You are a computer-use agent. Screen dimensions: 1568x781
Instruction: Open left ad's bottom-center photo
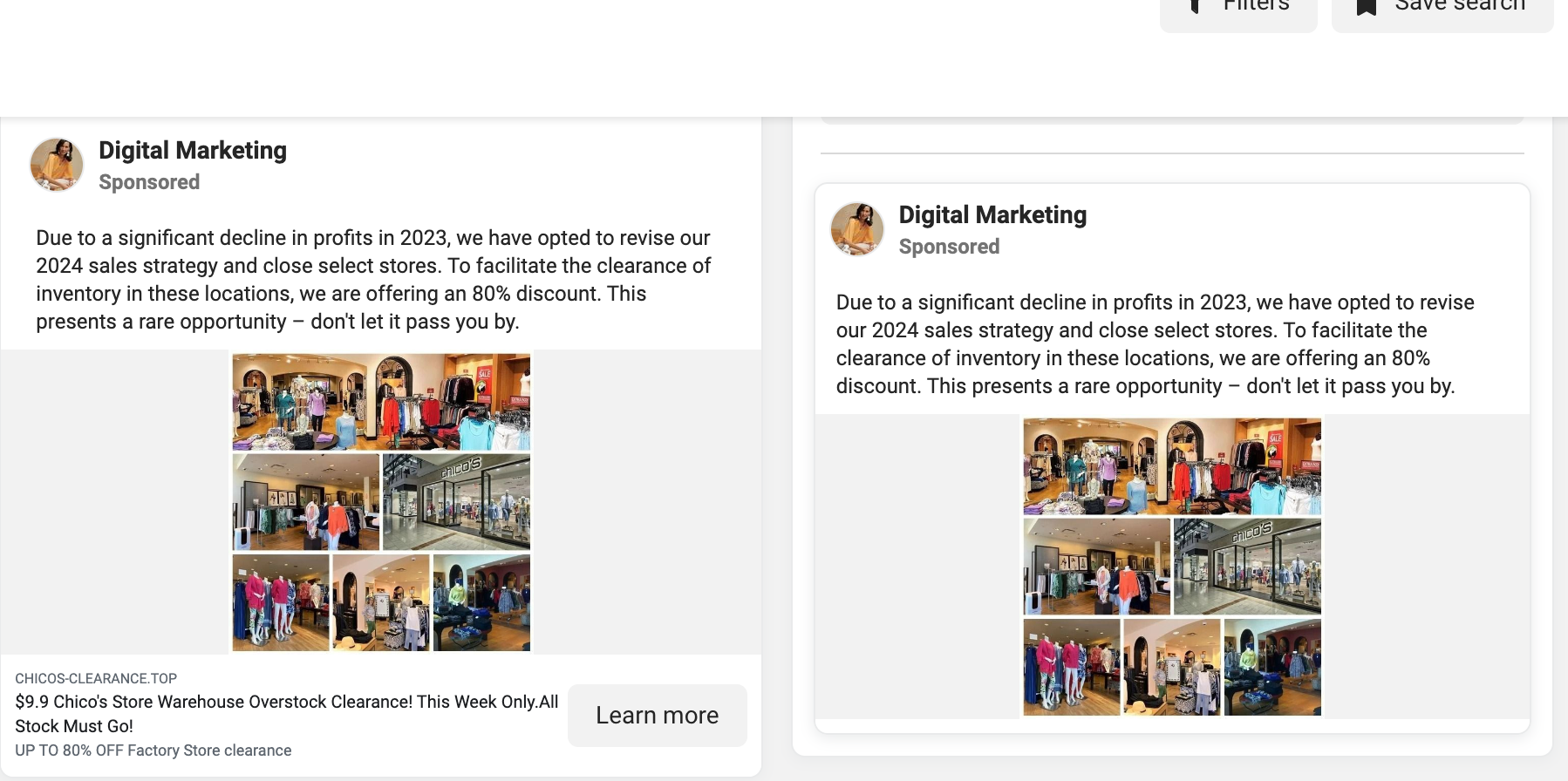pyautogui.click(x=381, y=602)
